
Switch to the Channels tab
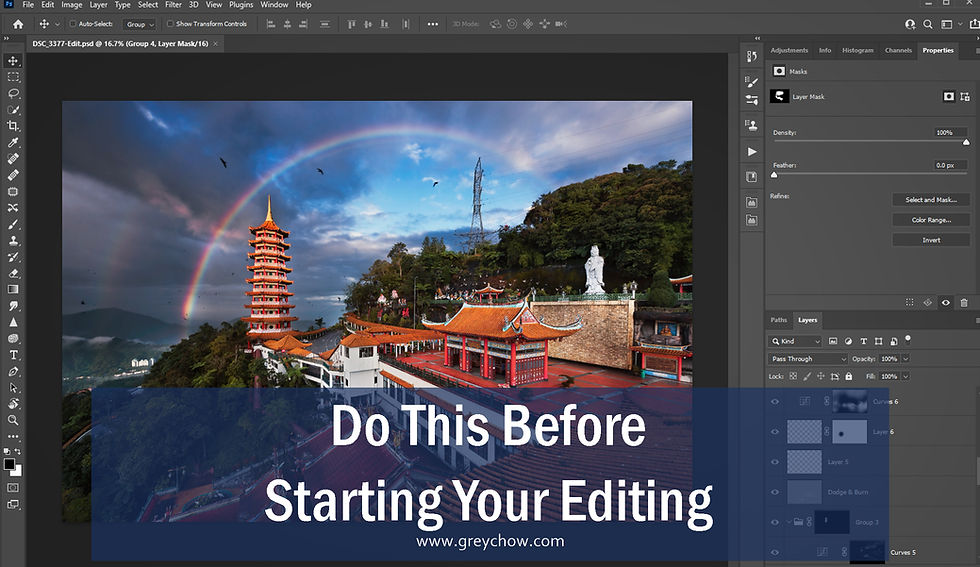pos(898,50)
